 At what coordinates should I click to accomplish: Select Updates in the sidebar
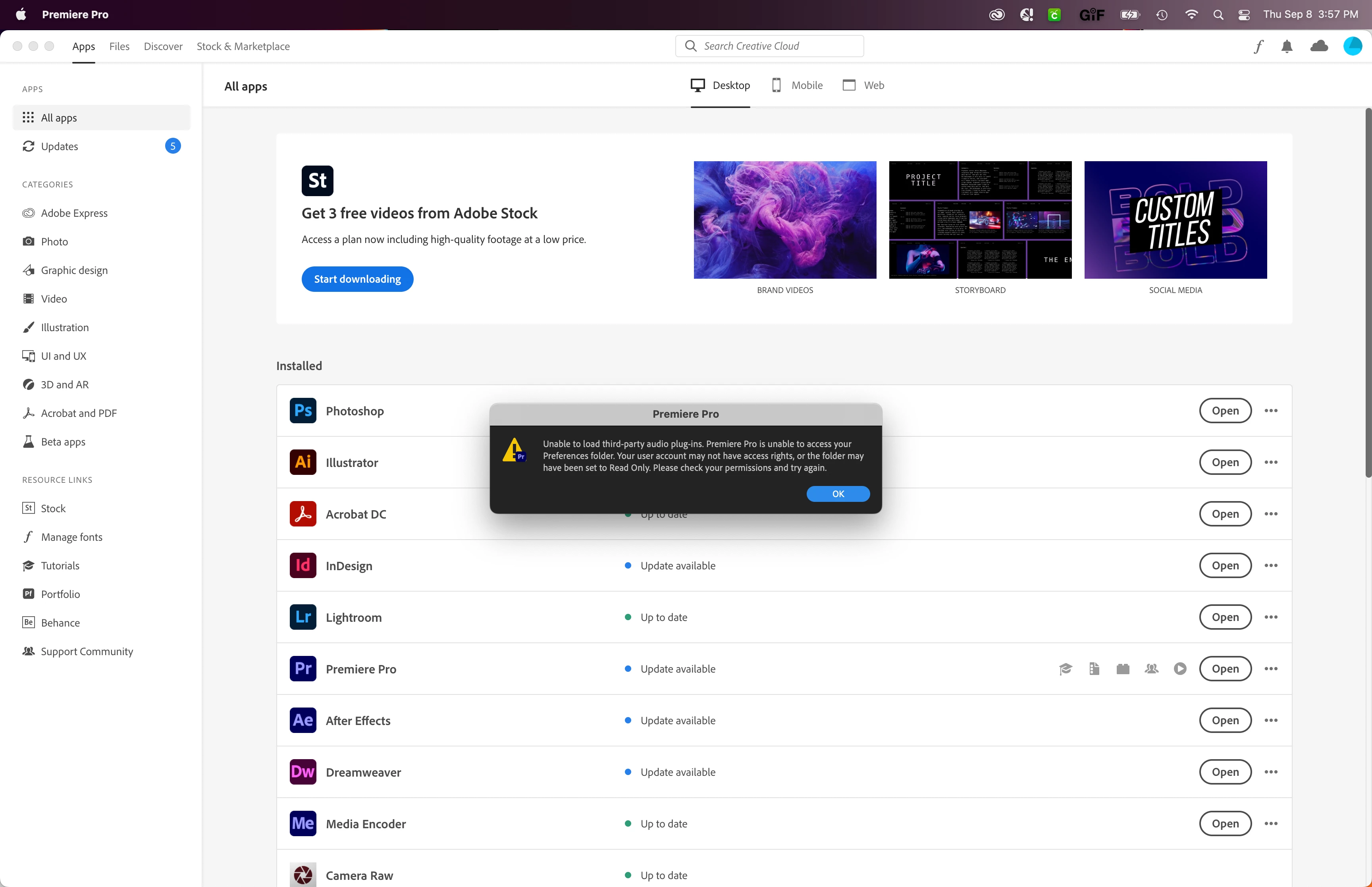click(x=60, y=146)
